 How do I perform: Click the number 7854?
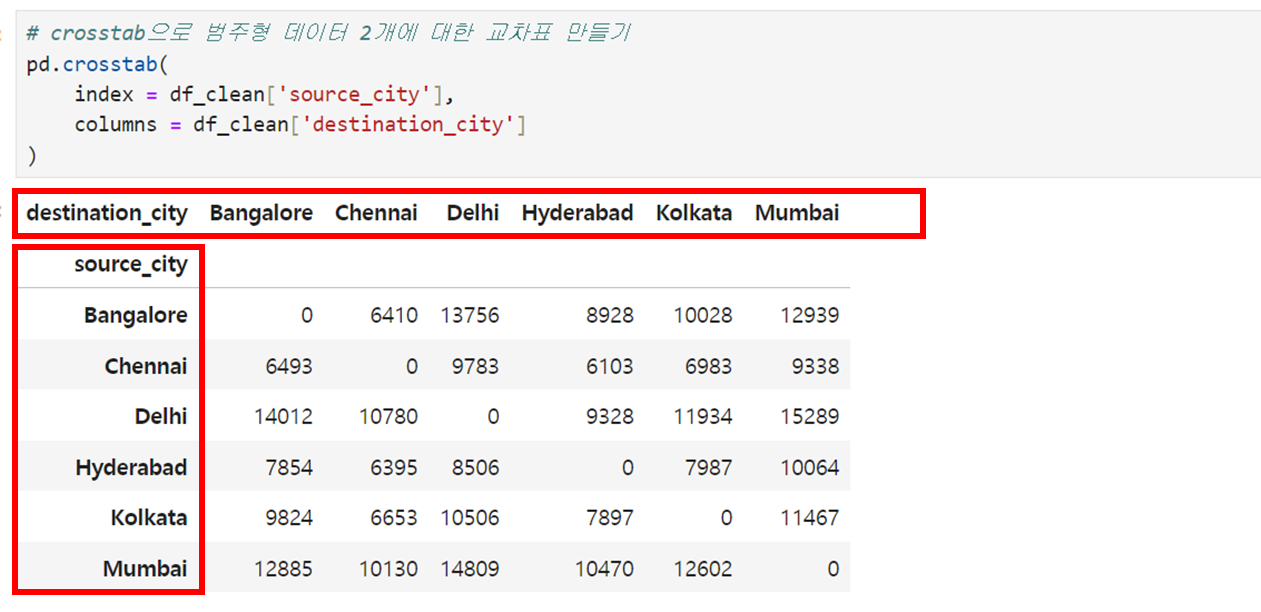[287, 467]
